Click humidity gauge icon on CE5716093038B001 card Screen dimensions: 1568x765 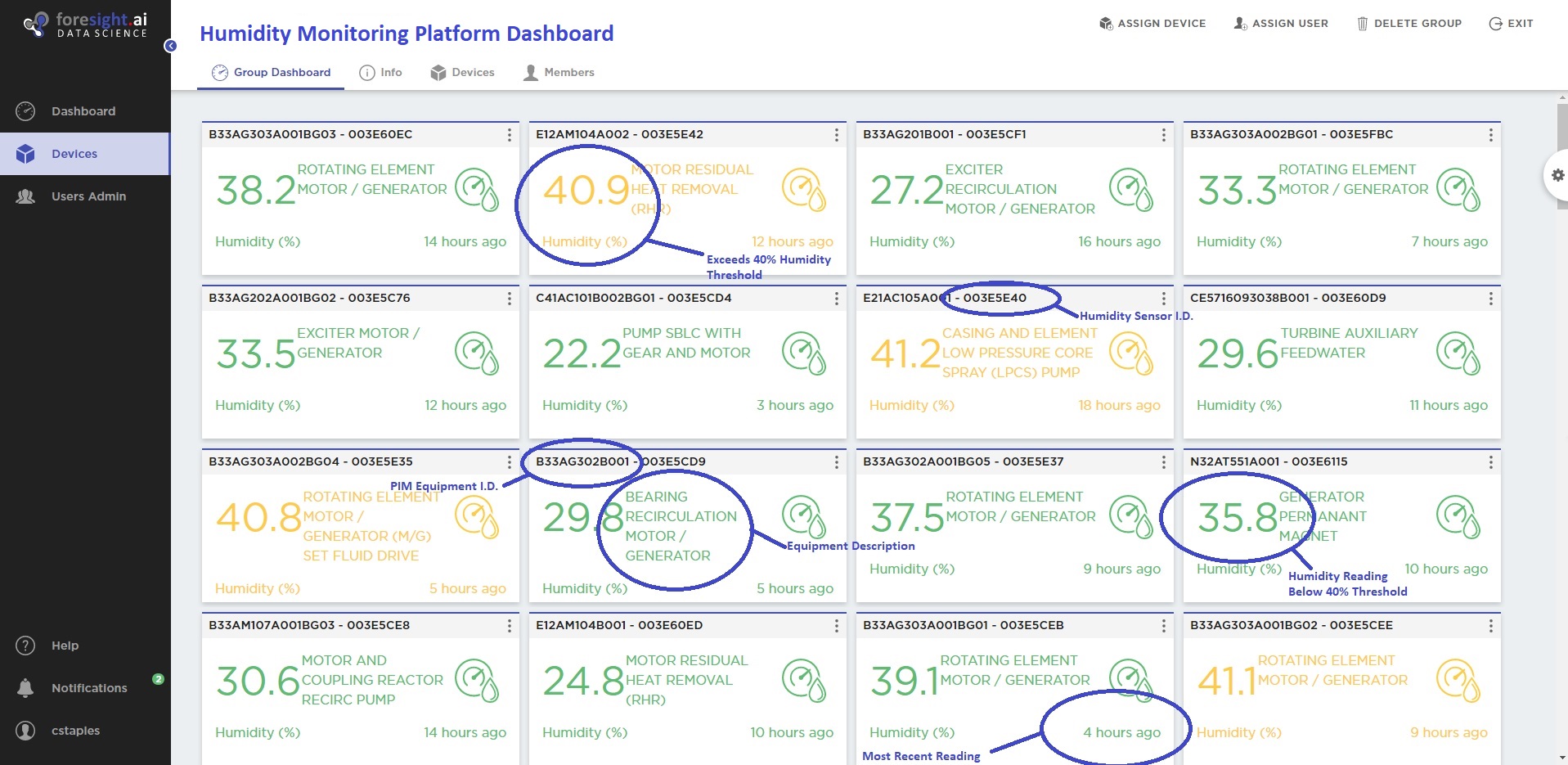[1458, 353]
